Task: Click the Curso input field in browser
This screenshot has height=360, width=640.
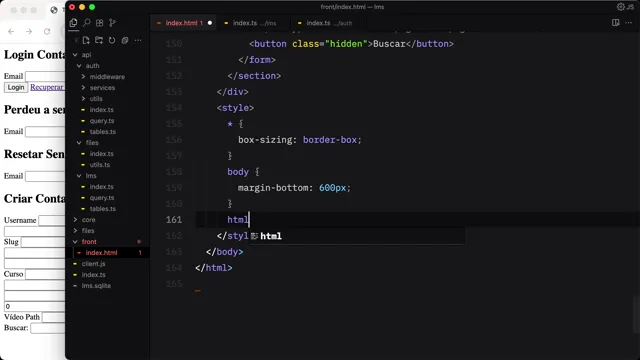Action: tap(45, 274)
